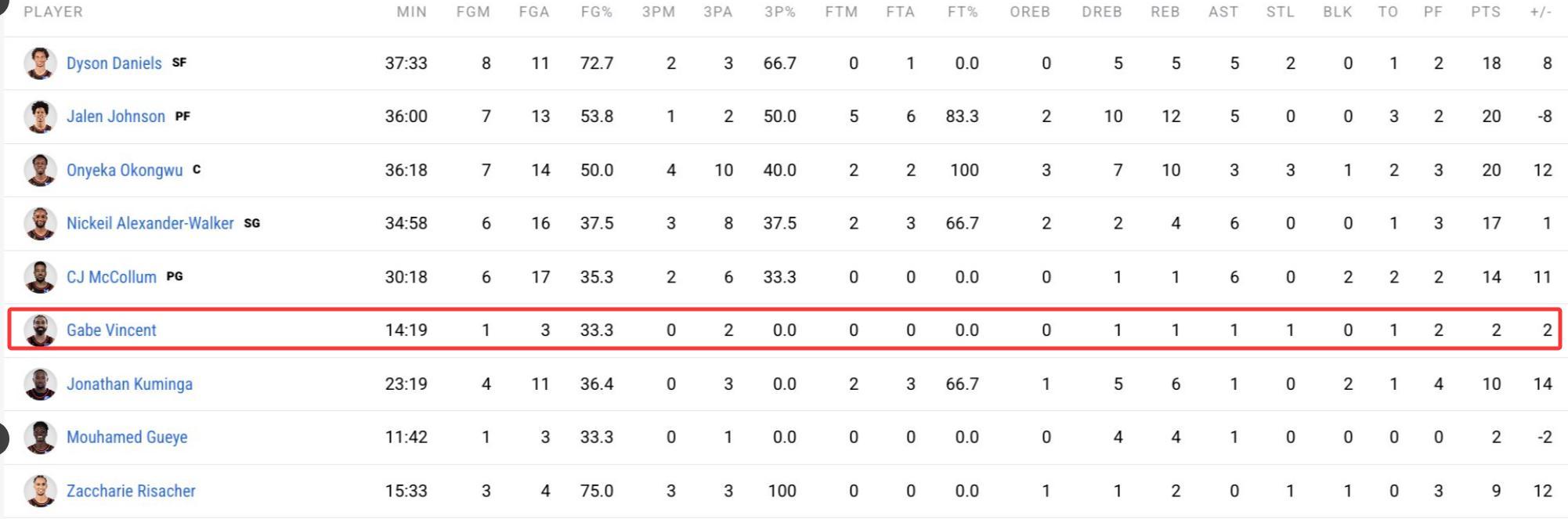Viewport: 1568px width, 519px height.
Task: Click CJ McCollum's headshot avatar
Action: [39, 276]
